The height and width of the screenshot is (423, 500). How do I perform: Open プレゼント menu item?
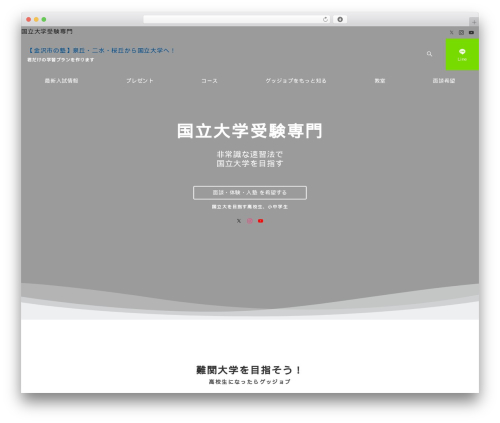point(140,81)
